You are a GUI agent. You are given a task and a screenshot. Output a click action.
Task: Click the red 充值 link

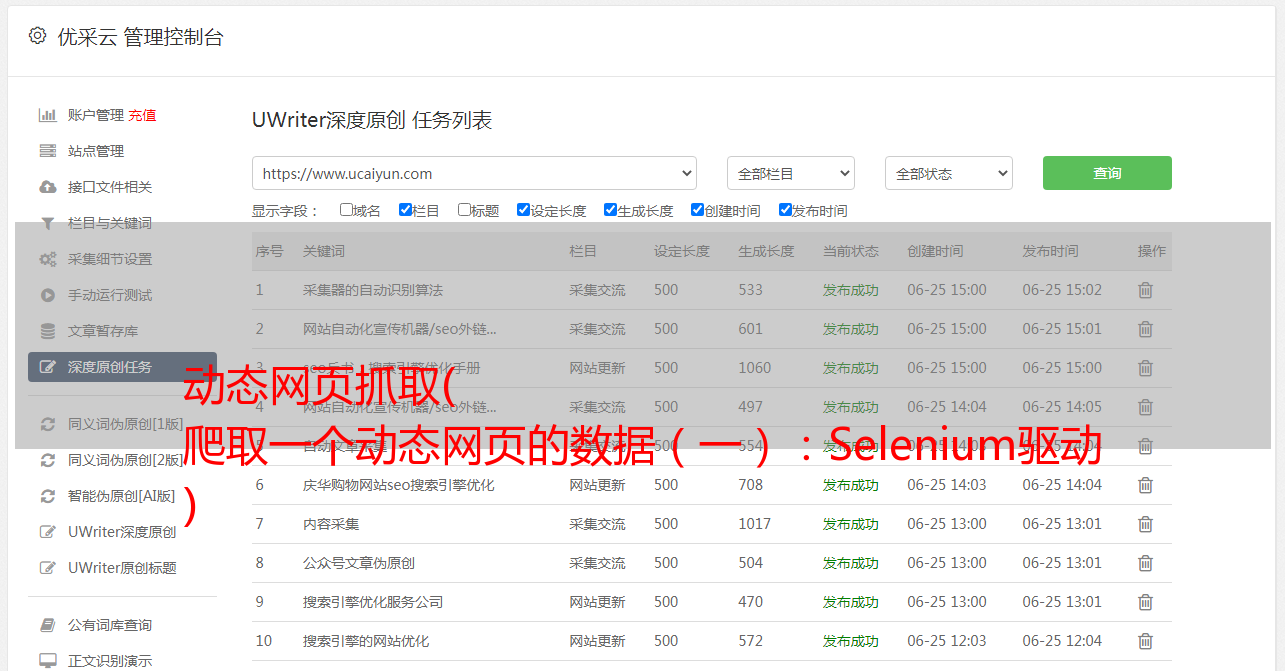click(x=142, y=115)
